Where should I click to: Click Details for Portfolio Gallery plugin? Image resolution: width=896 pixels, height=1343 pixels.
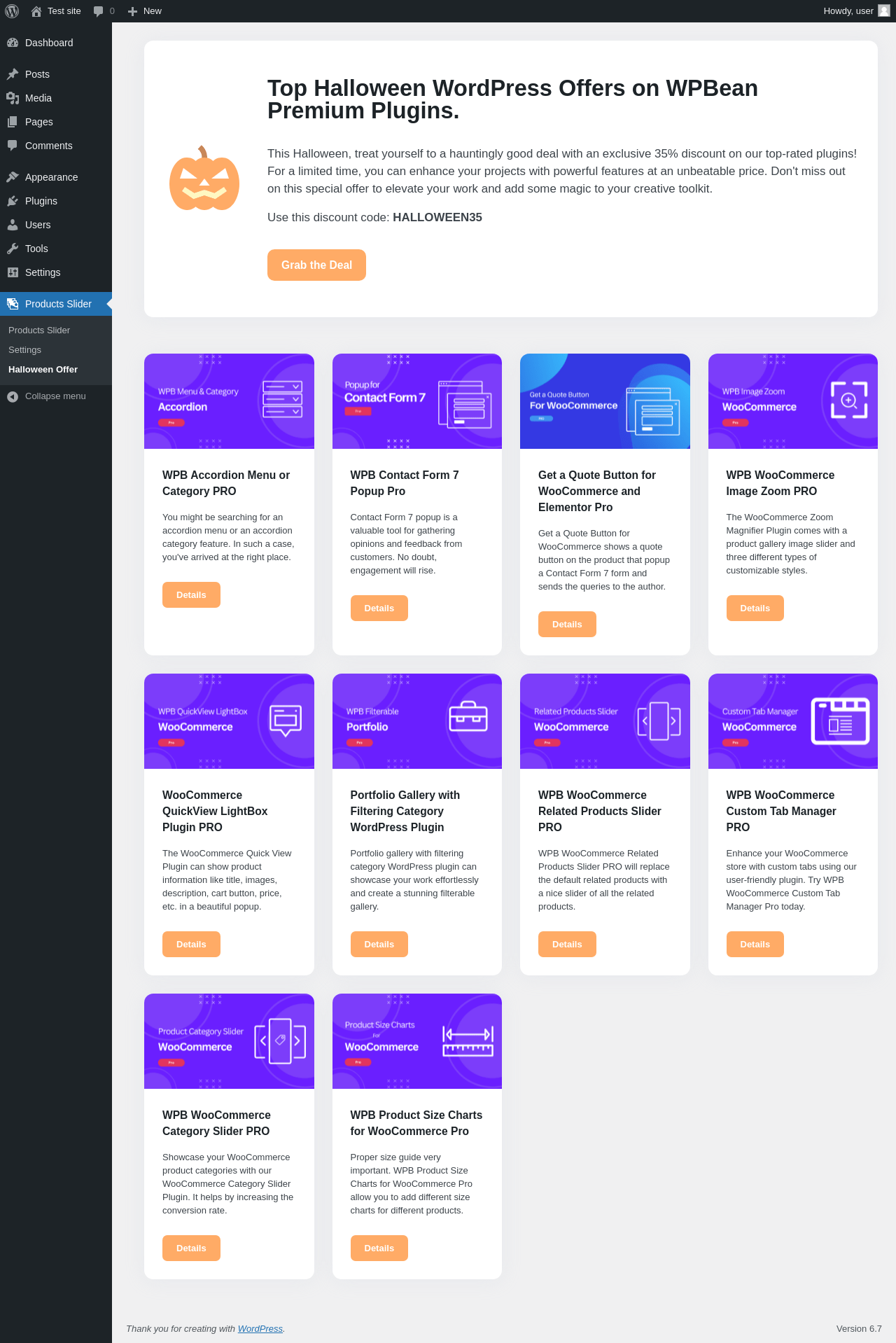[x=379, y=944]
